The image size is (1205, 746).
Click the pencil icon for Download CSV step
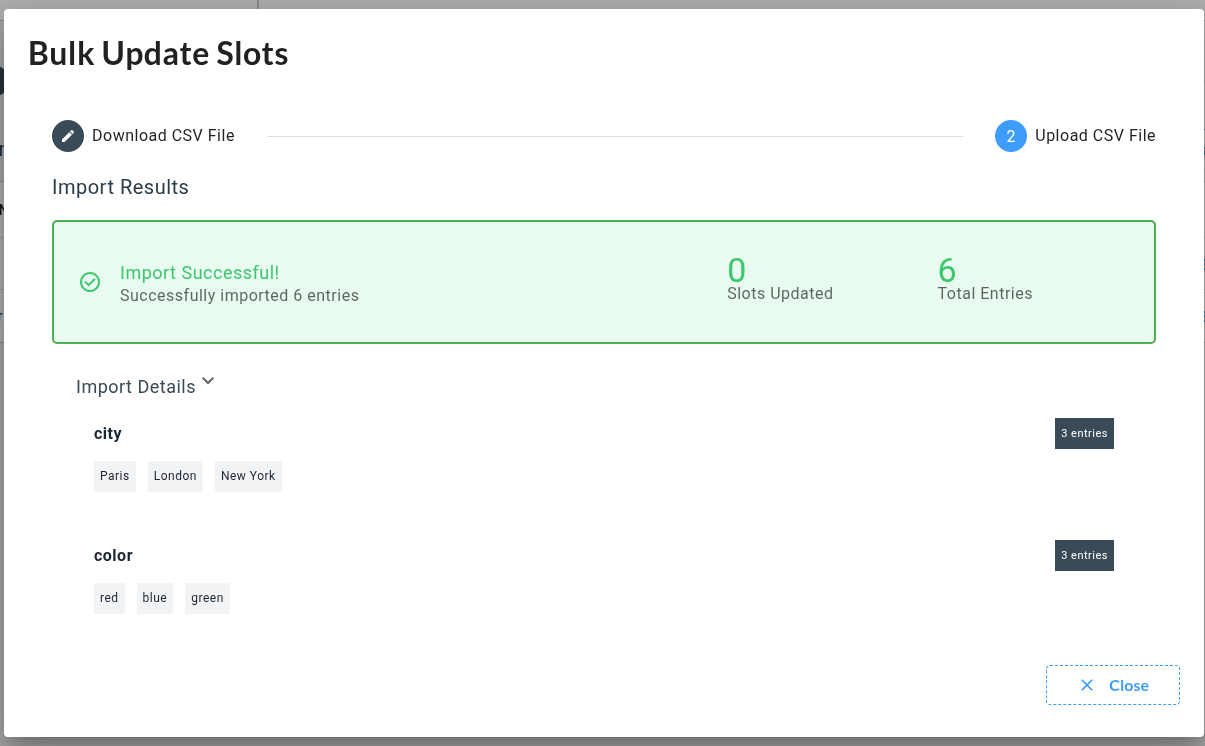[x=68, y=136]
